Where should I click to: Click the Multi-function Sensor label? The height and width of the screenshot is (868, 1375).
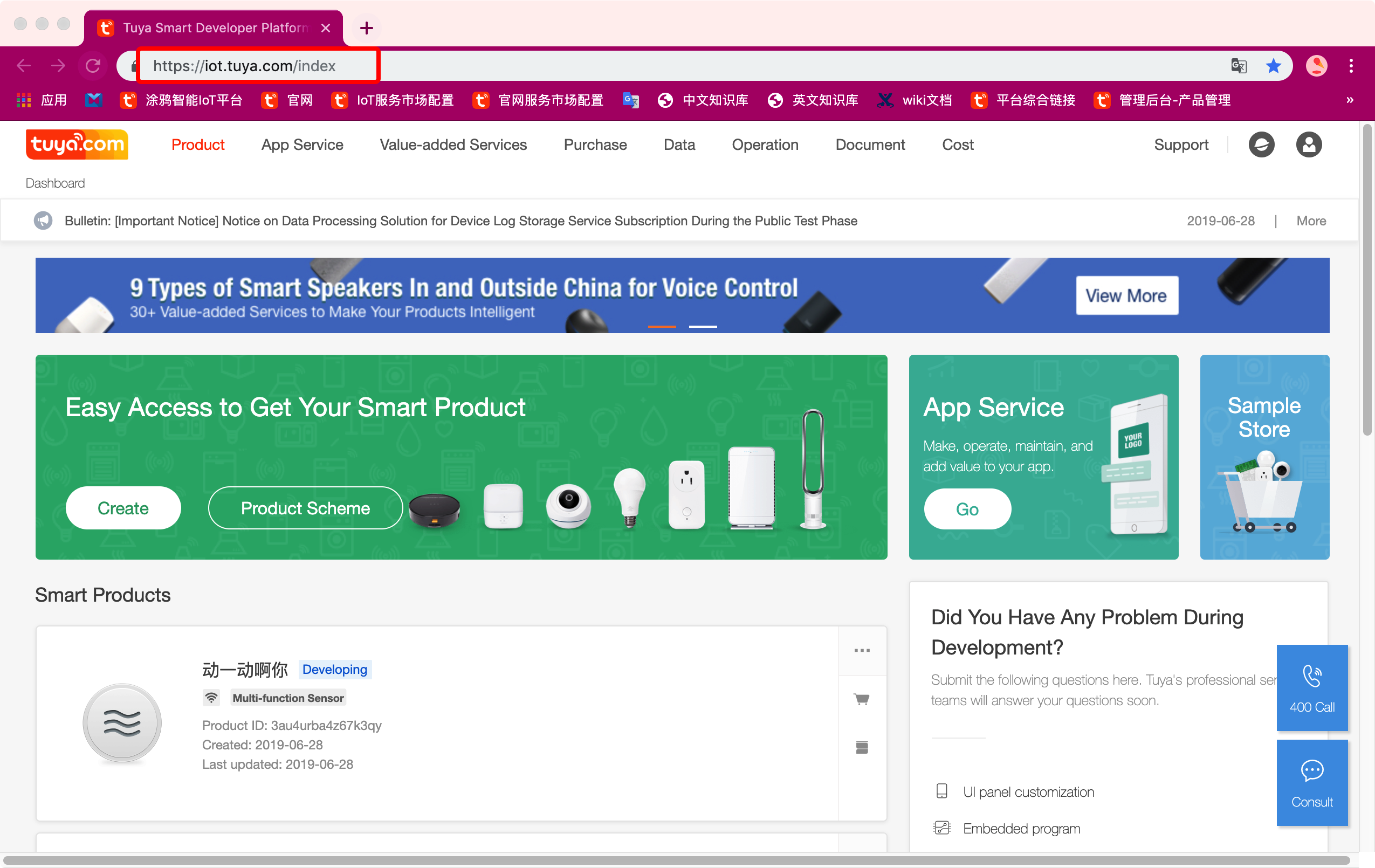[x=288, y=698]
